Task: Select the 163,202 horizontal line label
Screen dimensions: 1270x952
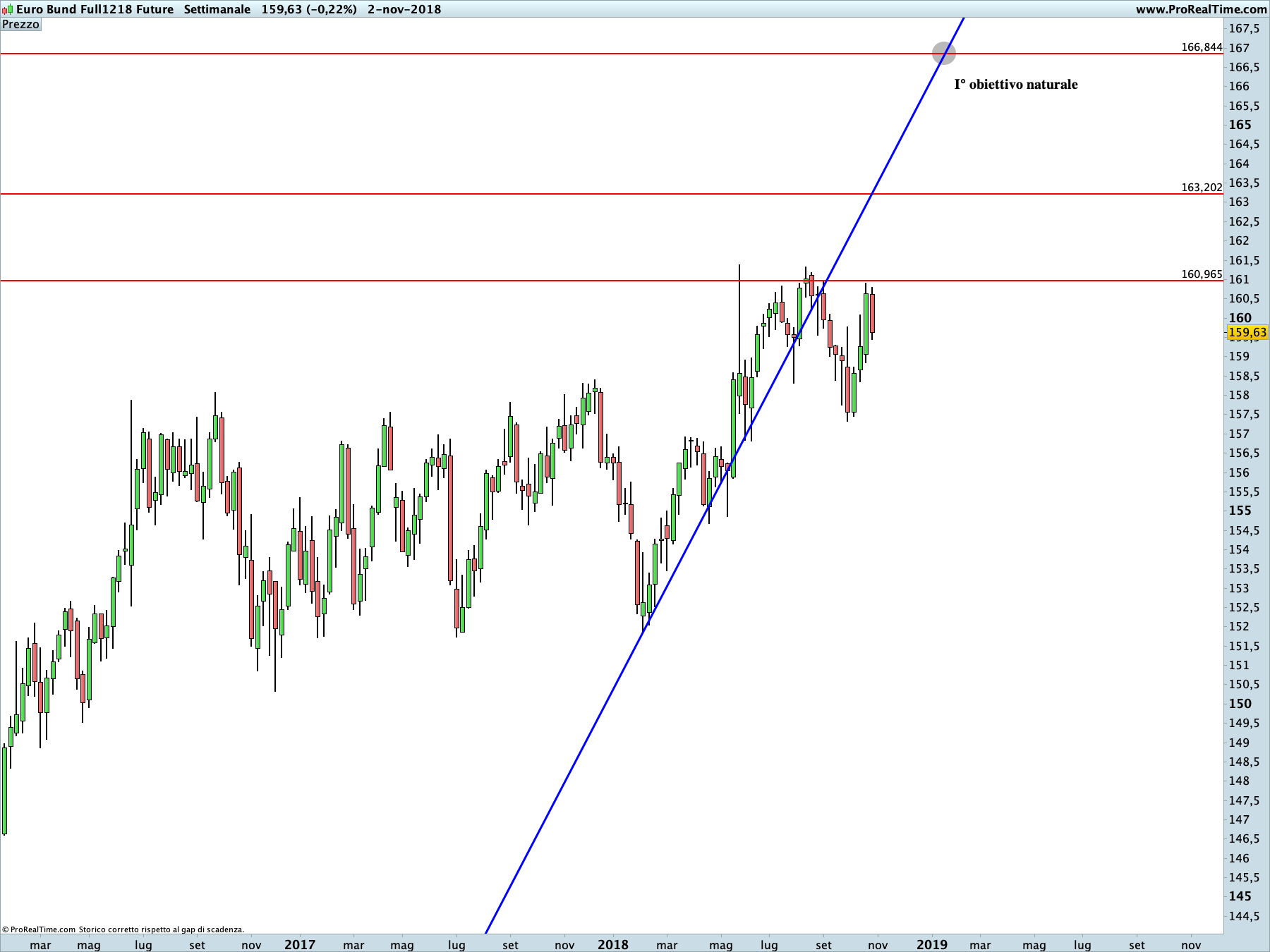Action: tap(1202, 188)
